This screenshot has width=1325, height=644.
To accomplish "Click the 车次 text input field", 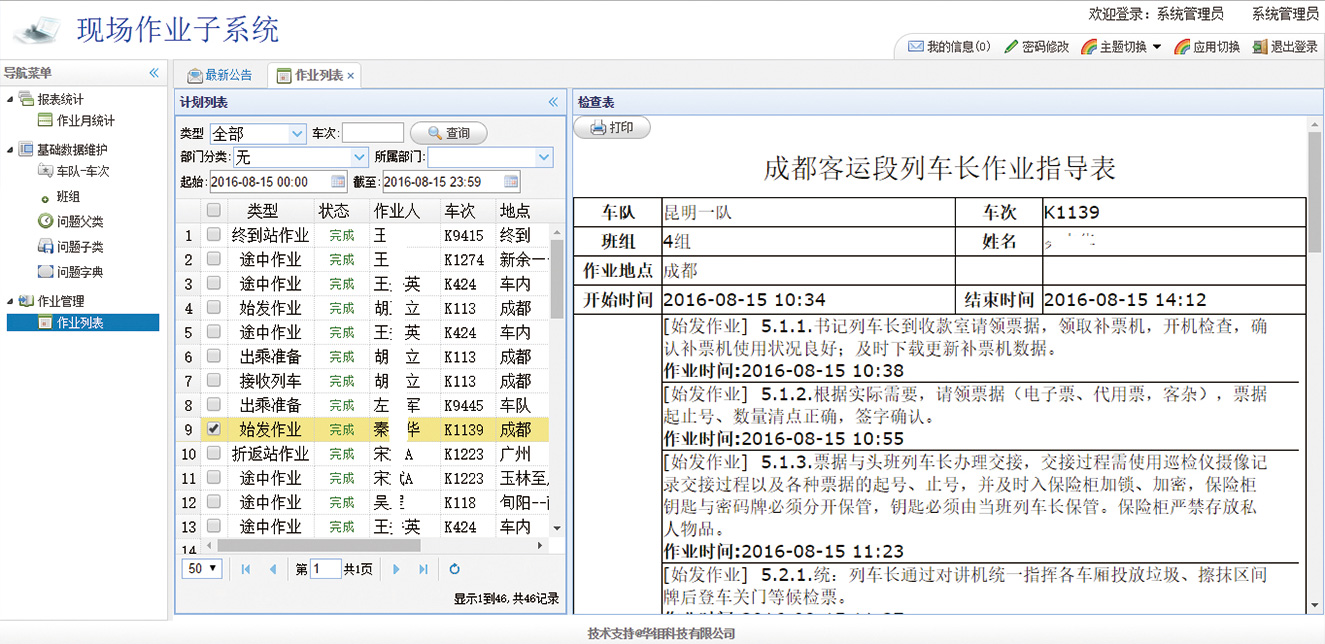I will pos(373,133).
